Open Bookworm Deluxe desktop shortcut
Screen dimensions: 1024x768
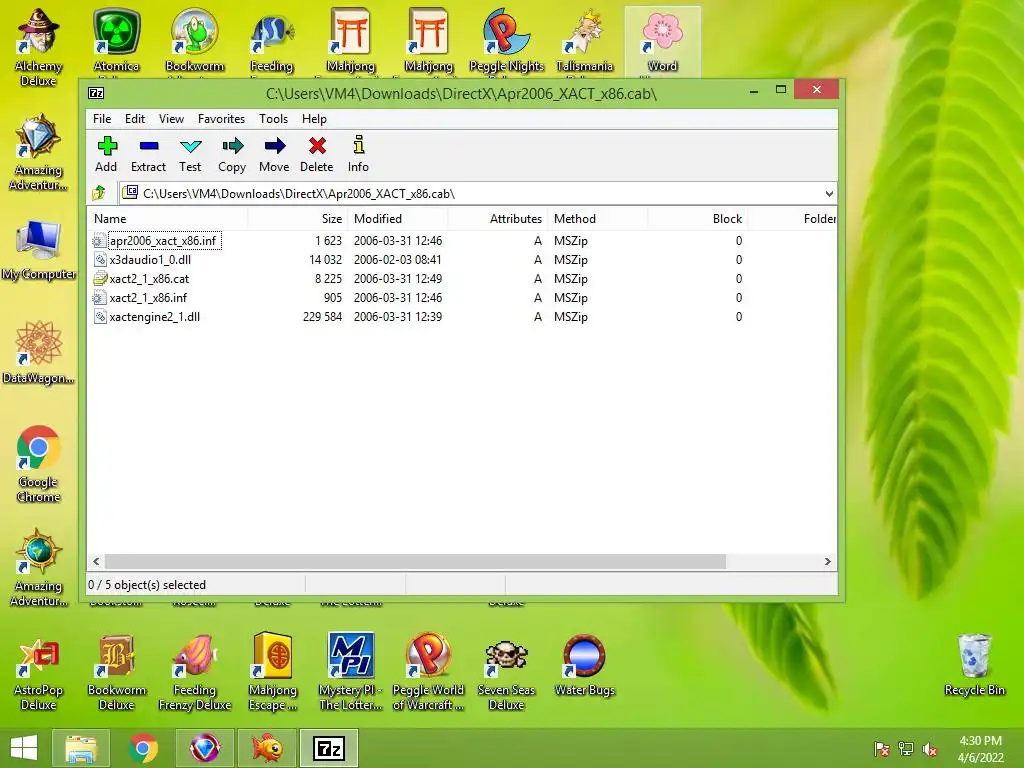tap(116, 673)
